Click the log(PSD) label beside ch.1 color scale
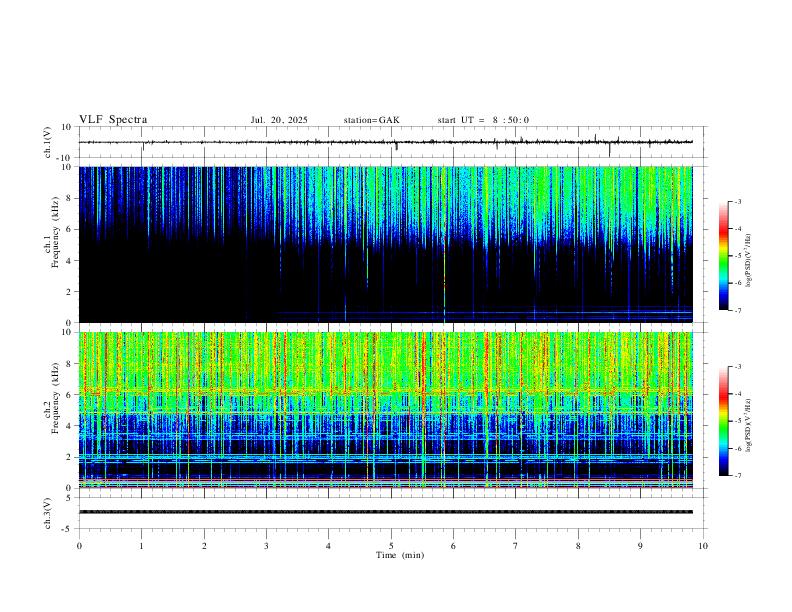The image size is (792, 612). (749, 260)
